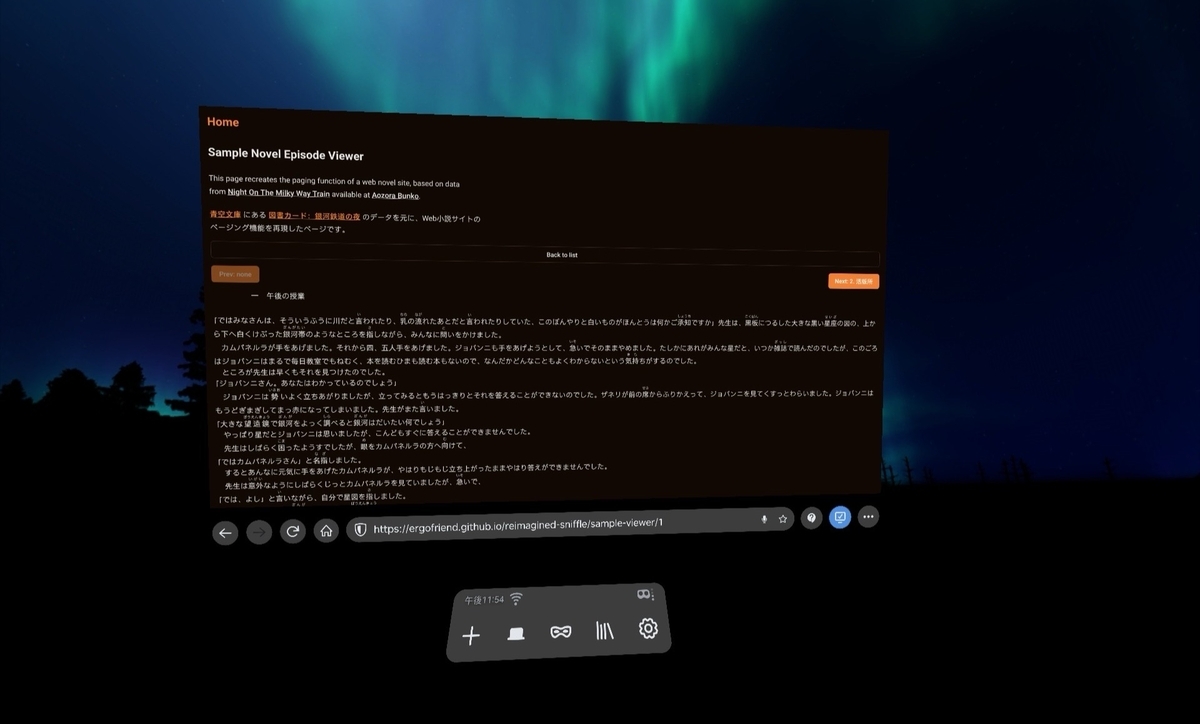Click the Home link on the page
The width and height of the screenshot is (1200, 724).
tap(223, 122)
